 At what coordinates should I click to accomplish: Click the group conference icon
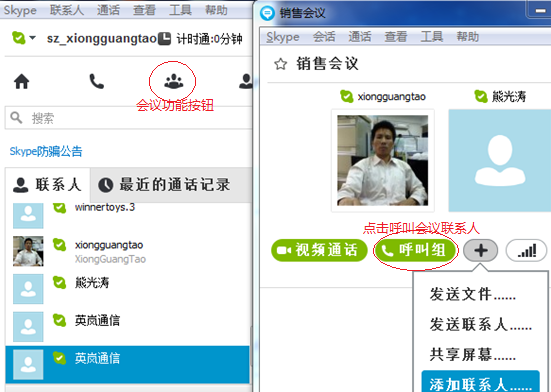tap(174, 81)
